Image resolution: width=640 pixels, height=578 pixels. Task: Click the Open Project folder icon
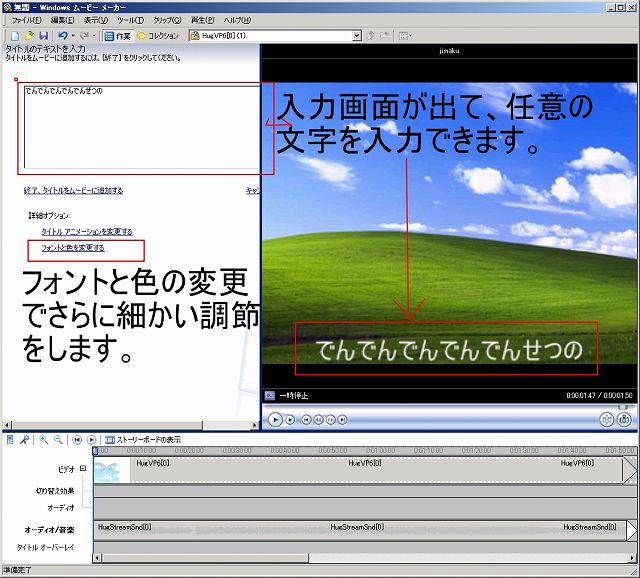(x=29, y=36)
